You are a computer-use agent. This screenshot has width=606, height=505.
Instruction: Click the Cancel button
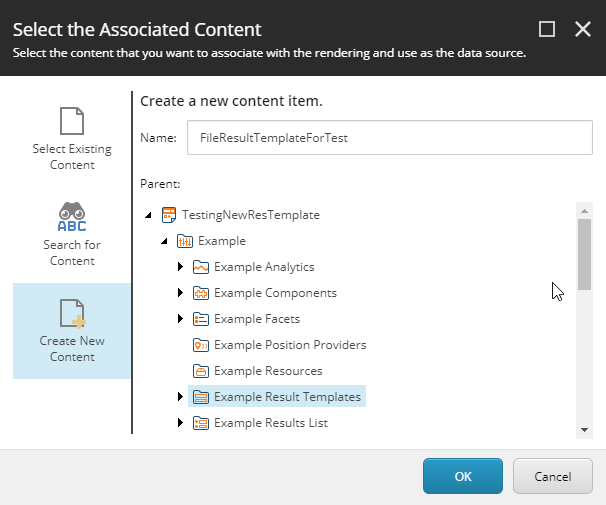553,476
